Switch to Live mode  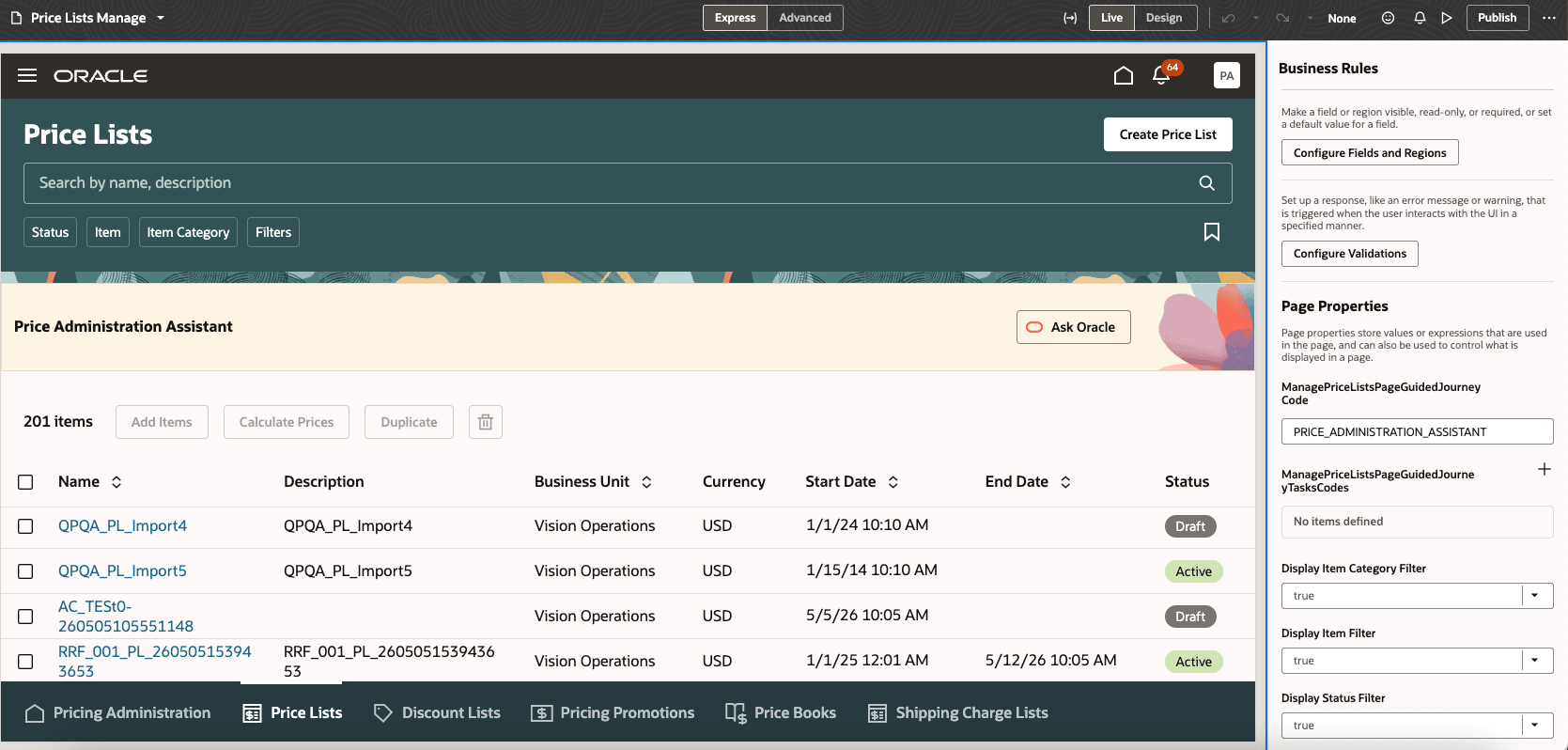pos(1111,18)
